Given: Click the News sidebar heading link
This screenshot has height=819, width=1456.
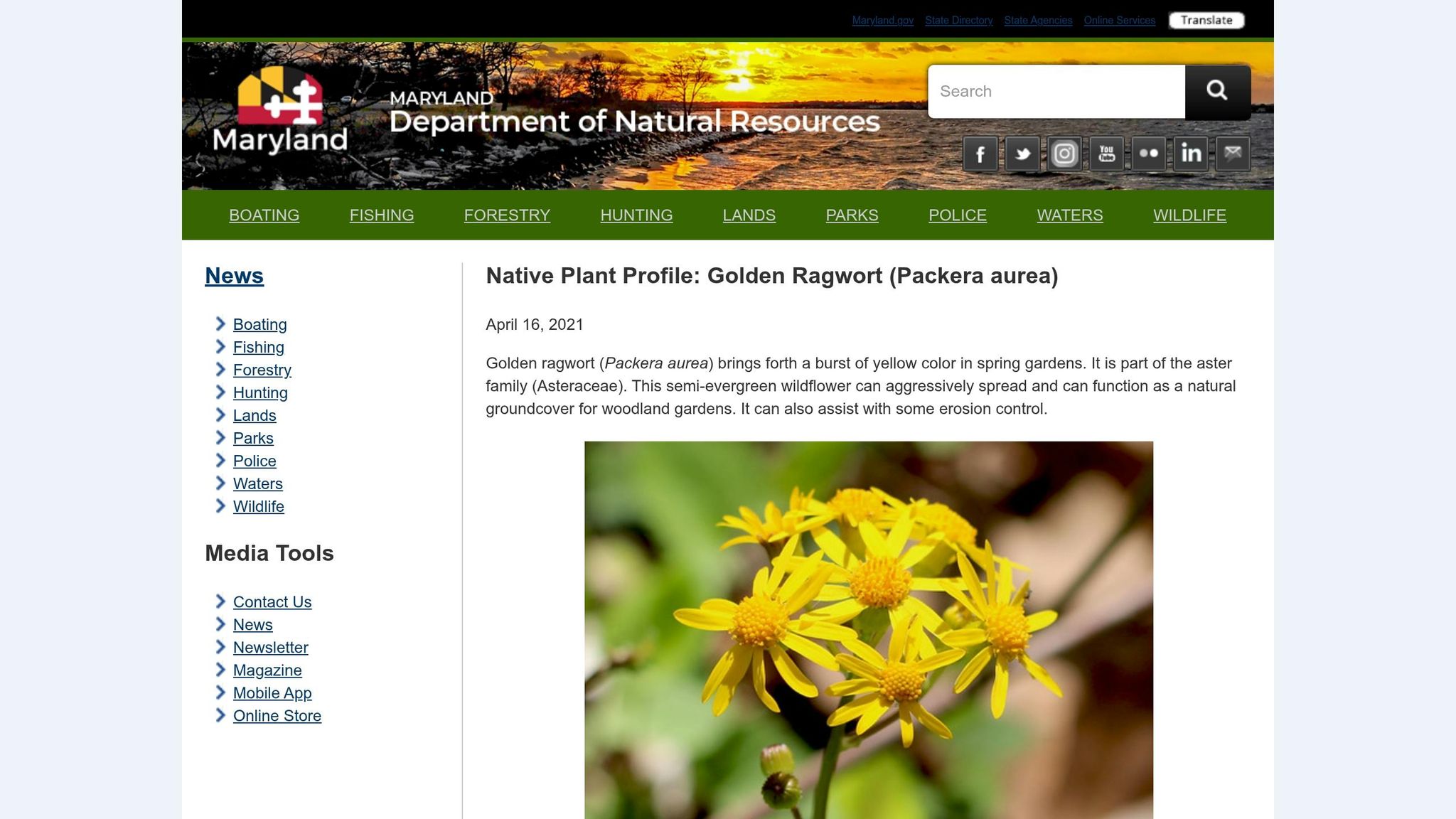Looking at the screenshot, I should point(234,276).
